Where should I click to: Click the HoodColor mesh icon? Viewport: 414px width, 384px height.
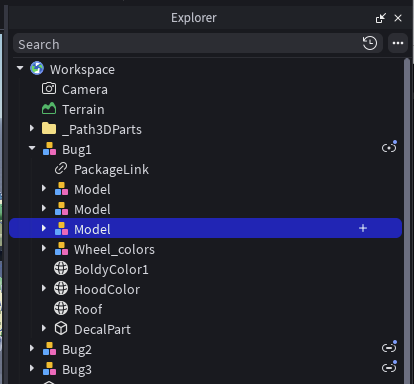tap(61, 289)
